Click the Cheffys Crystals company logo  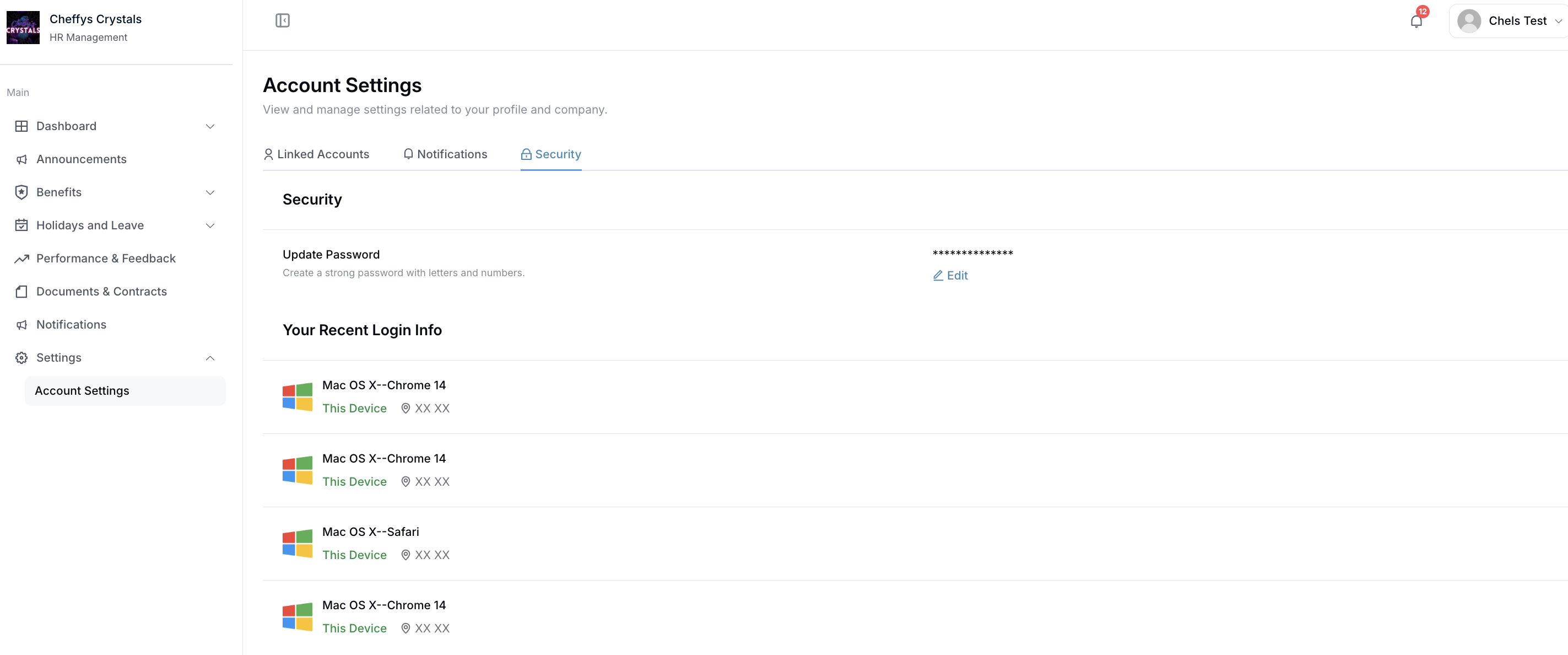coord(23,27)
